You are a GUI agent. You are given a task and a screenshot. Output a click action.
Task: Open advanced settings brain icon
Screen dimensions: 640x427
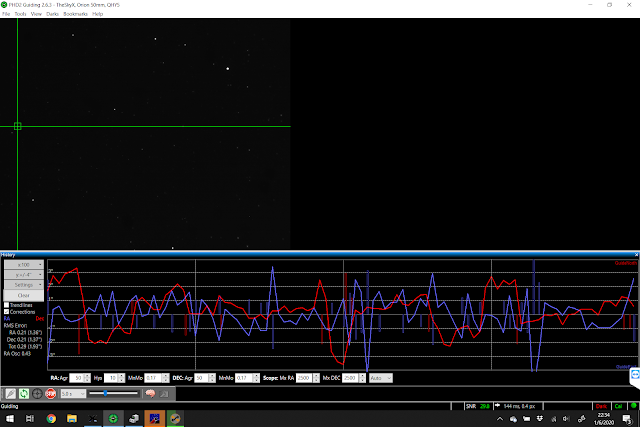(x=150, y=394)
